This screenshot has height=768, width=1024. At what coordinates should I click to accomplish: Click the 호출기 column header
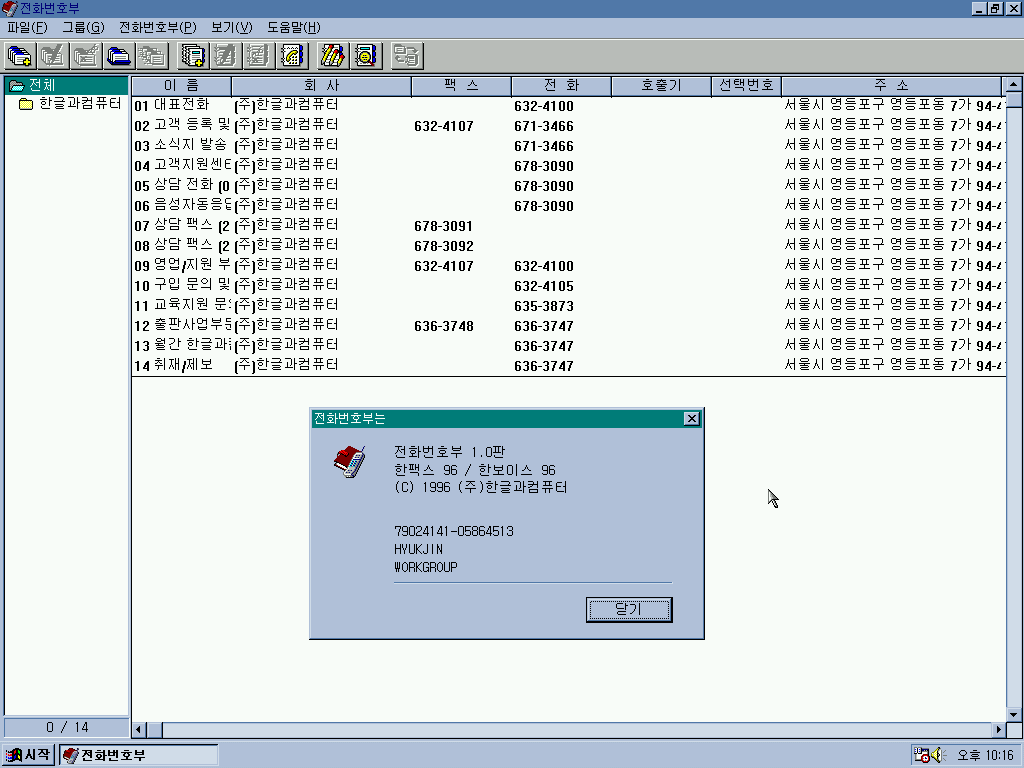coord(661,86)
